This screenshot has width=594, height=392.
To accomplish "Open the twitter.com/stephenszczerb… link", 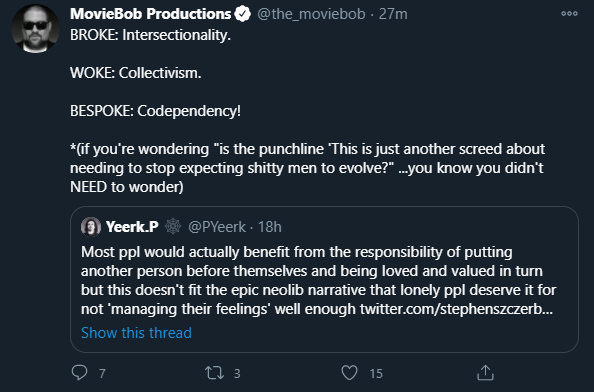I will (456, 309).
